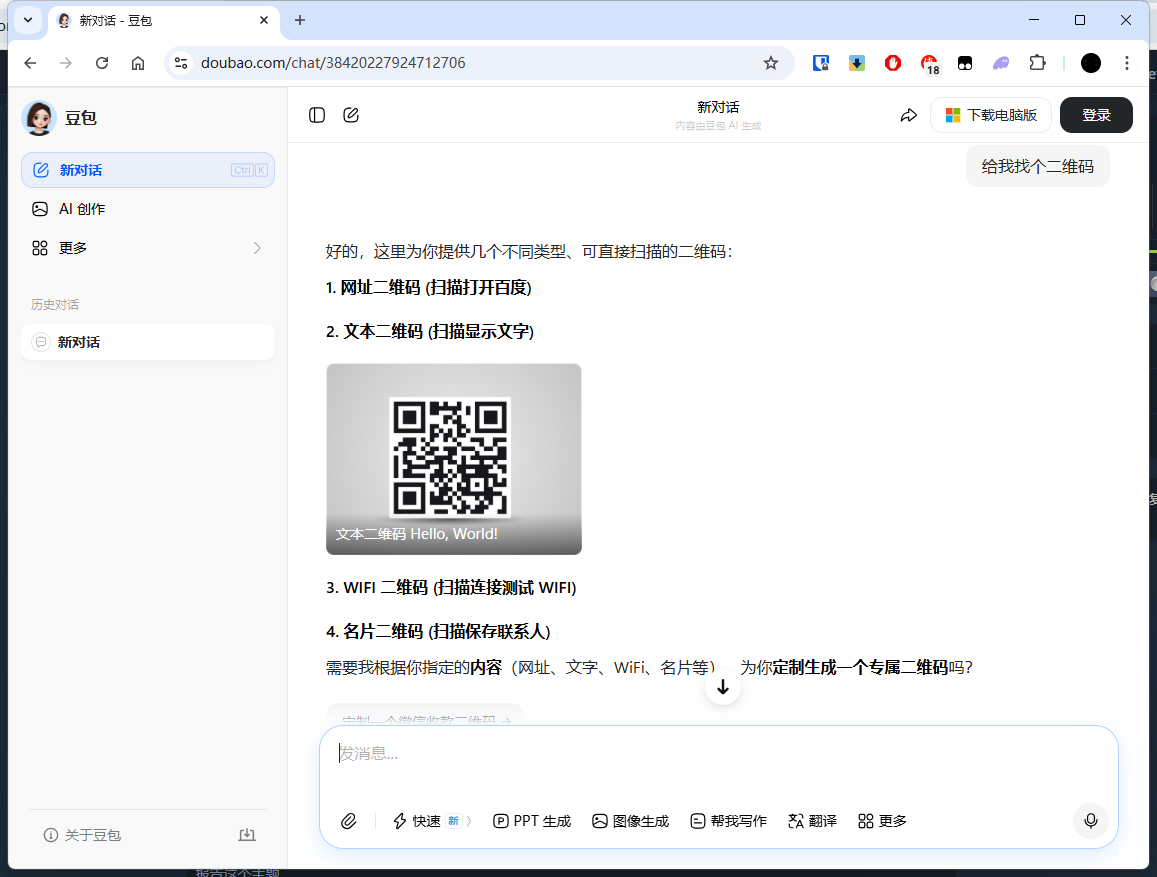1157x877 pixels.
Task: Open AI 创作 in the sidebar
Action: click(x=82, y=209)
